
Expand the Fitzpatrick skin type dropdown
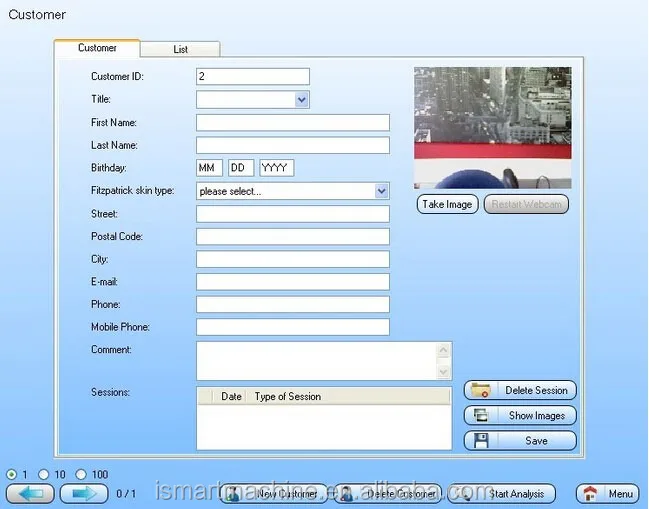pos(381,191)
